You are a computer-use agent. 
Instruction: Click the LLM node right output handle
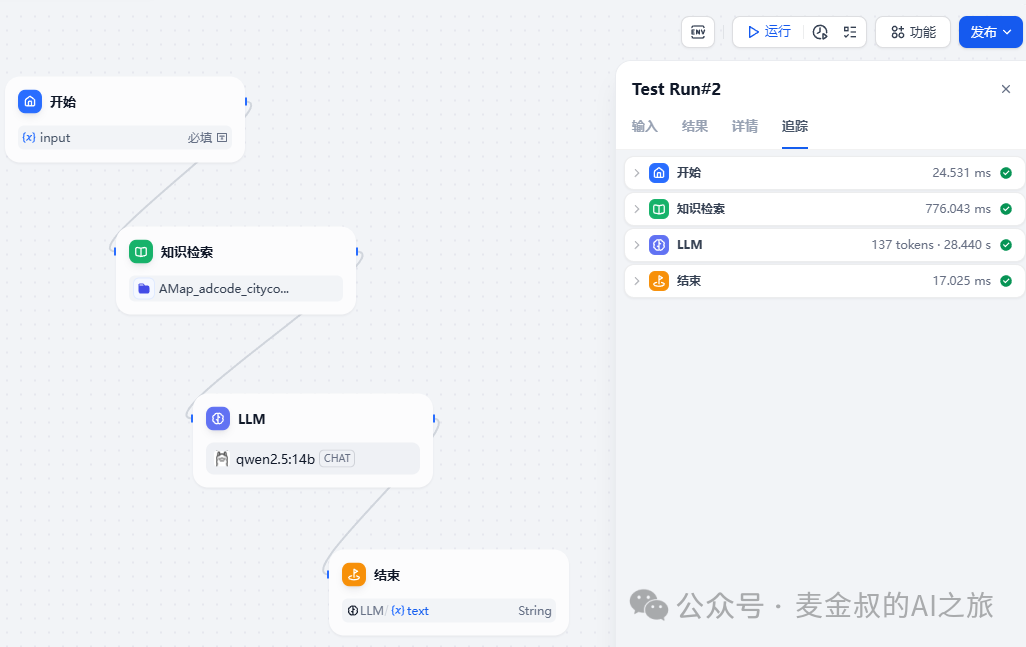[434, 419]
